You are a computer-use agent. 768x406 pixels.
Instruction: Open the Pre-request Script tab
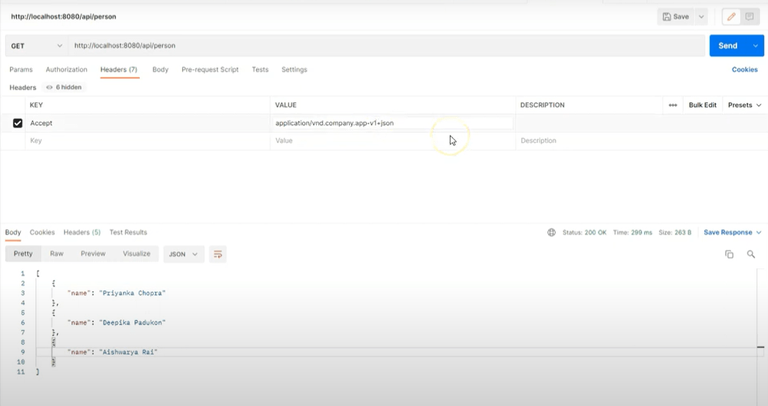(210, 70)
